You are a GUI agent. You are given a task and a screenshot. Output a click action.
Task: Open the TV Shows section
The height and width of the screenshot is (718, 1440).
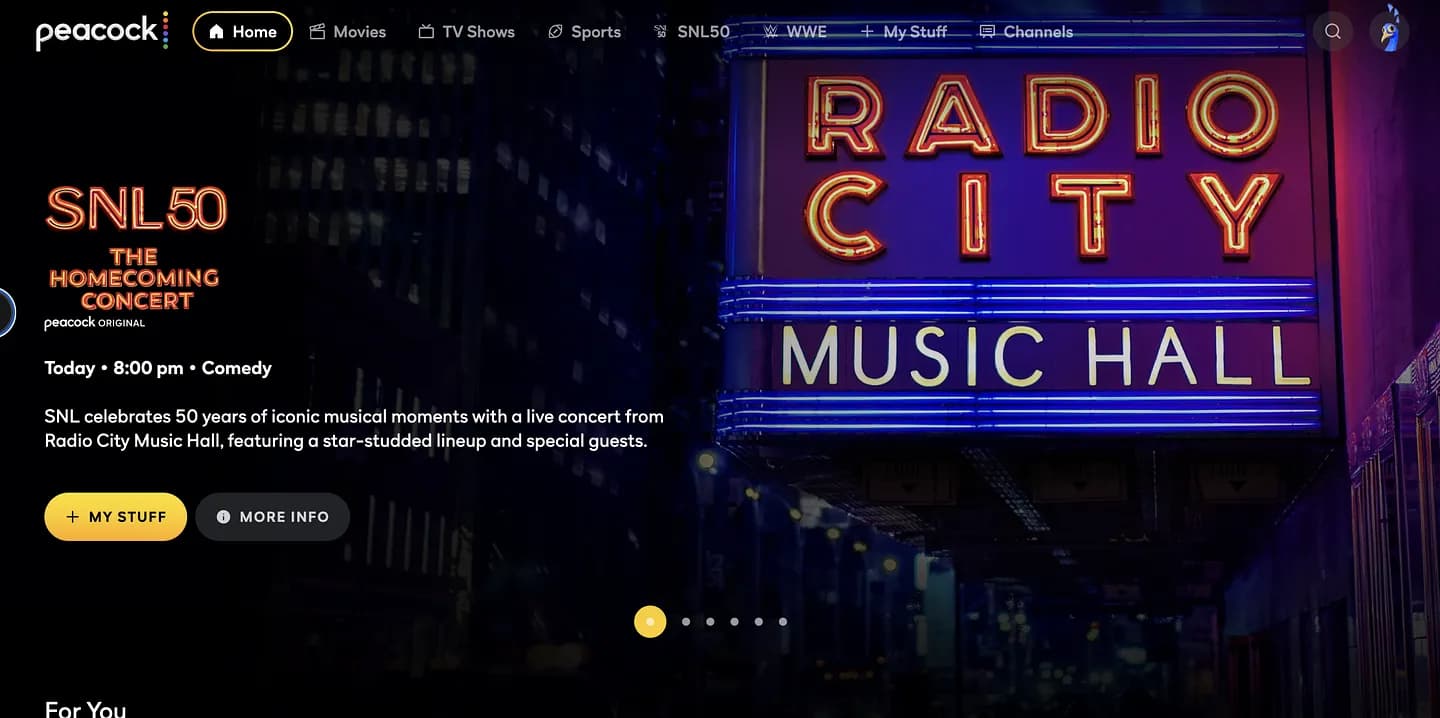pyautogui.click(x=466, y=31)
